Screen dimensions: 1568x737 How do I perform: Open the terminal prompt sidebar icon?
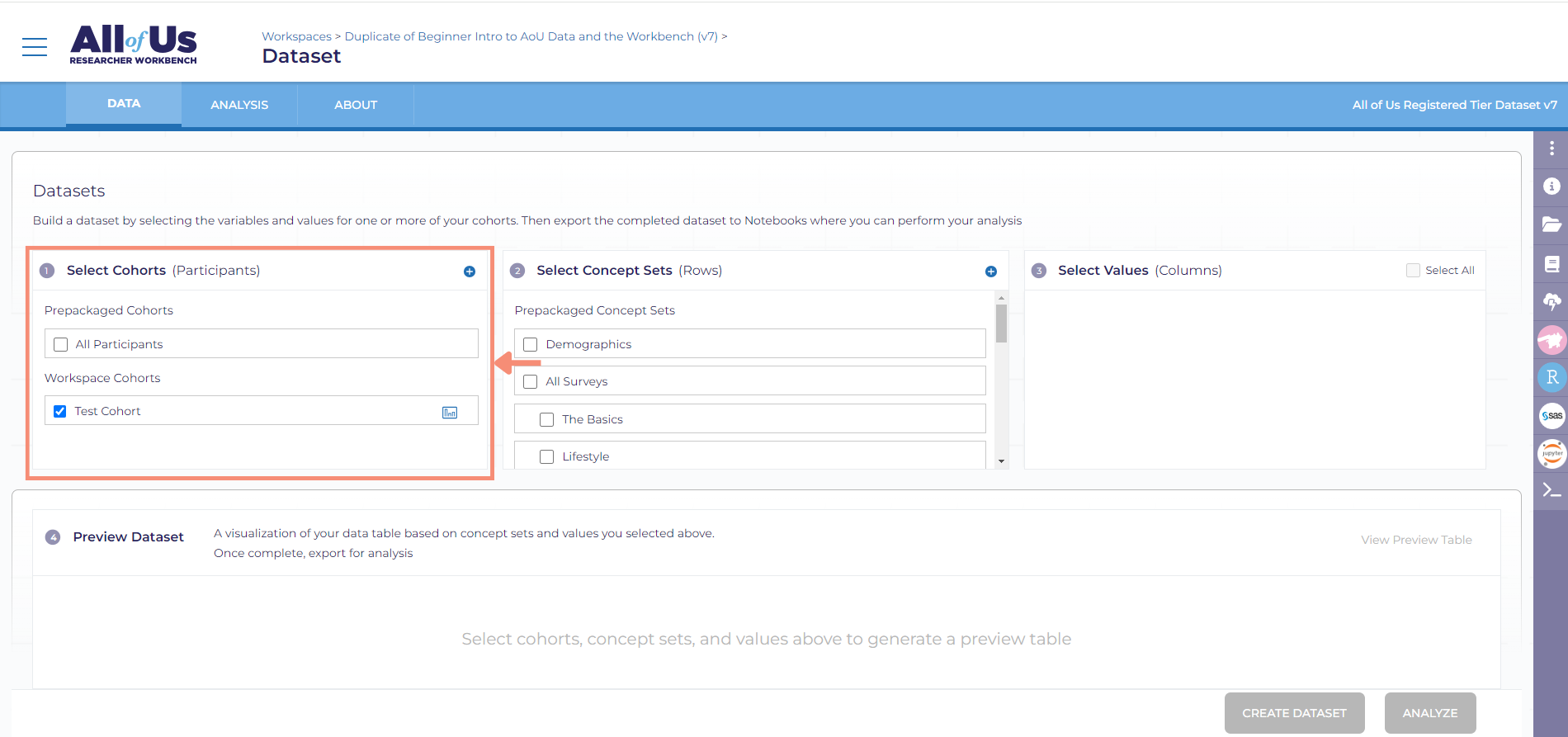[x=1551, y=490]
